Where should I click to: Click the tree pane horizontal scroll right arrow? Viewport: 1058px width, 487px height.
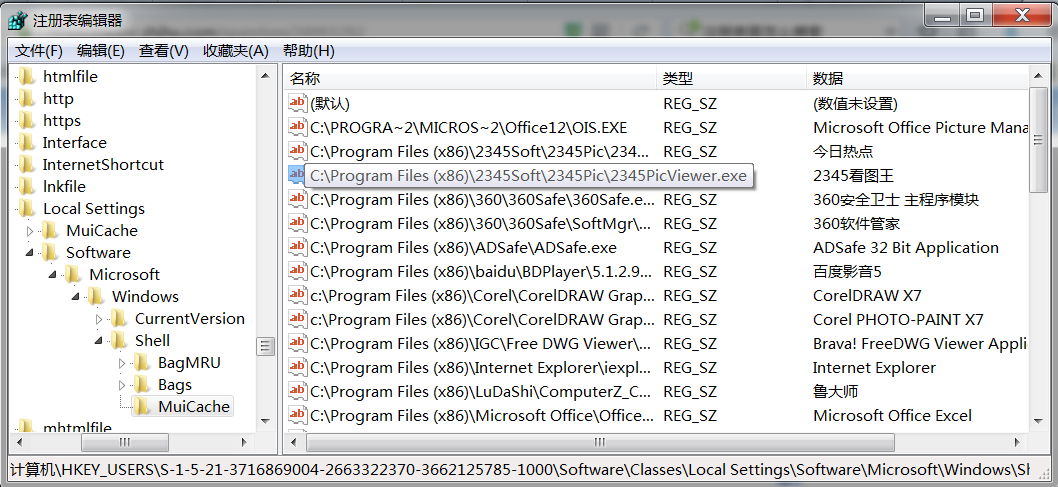(244, 442)
